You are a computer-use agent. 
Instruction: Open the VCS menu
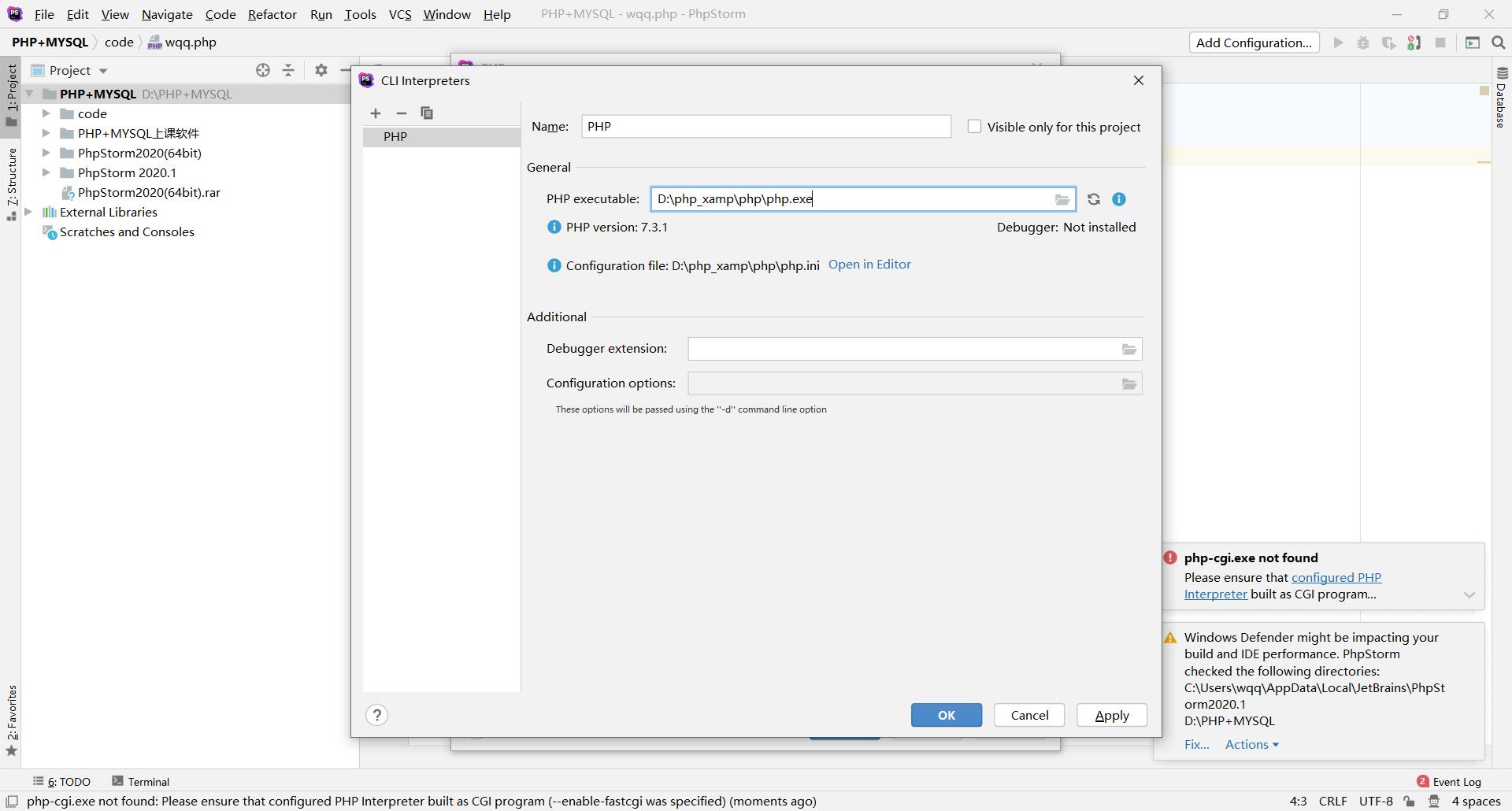pyautogui.click(x=400, y=14)
